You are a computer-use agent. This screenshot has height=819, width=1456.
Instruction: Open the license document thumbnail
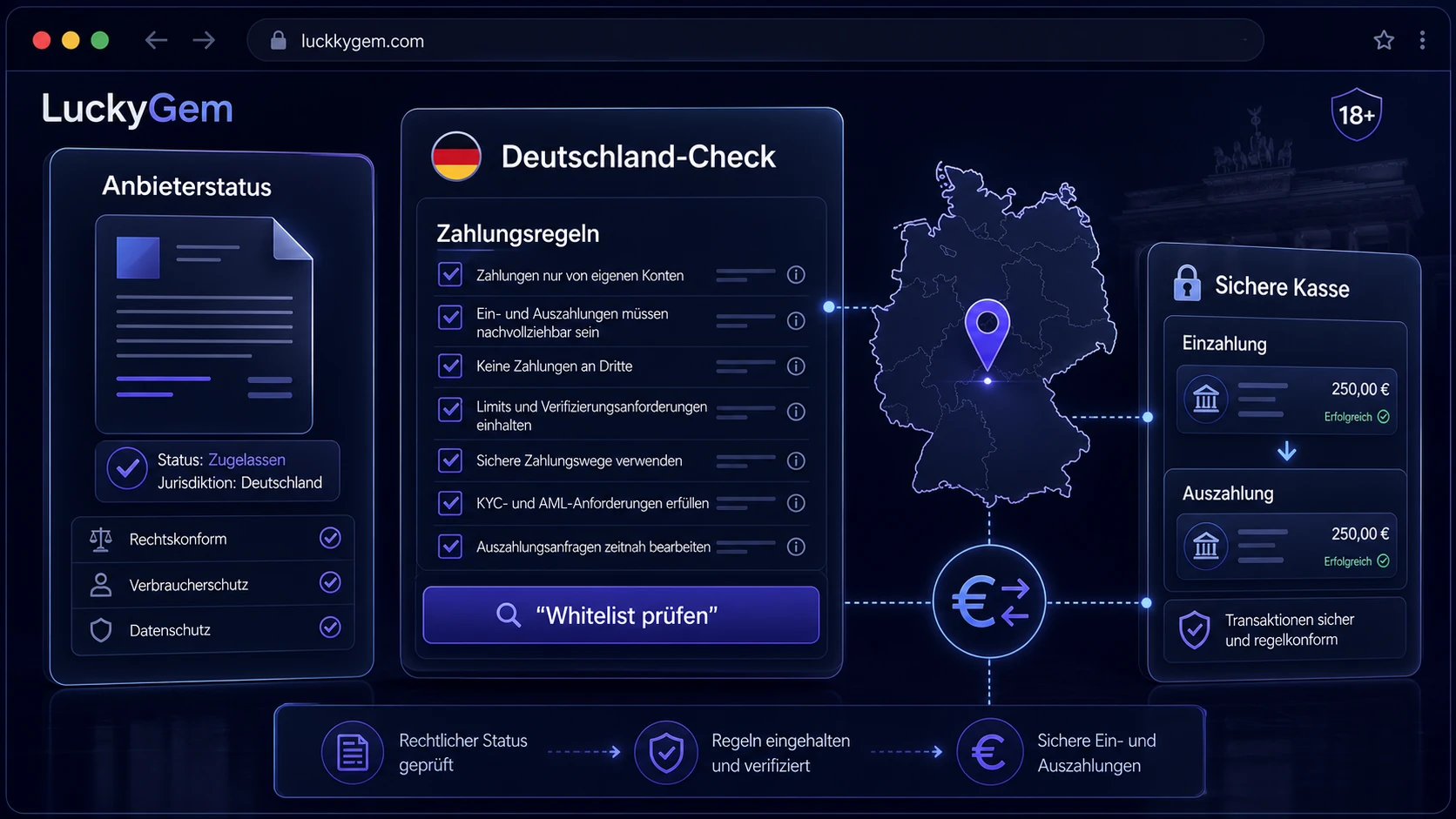(204, 324)
